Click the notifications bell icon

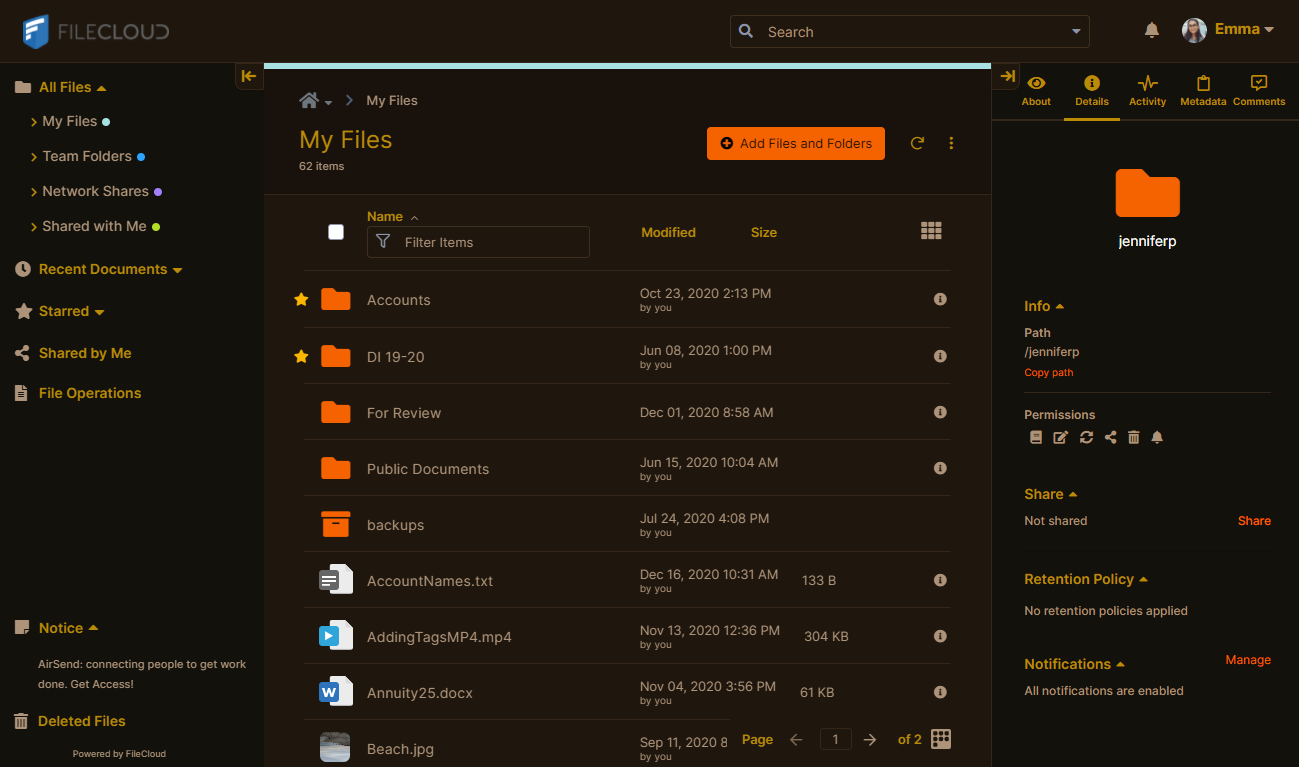(1152, 31)
